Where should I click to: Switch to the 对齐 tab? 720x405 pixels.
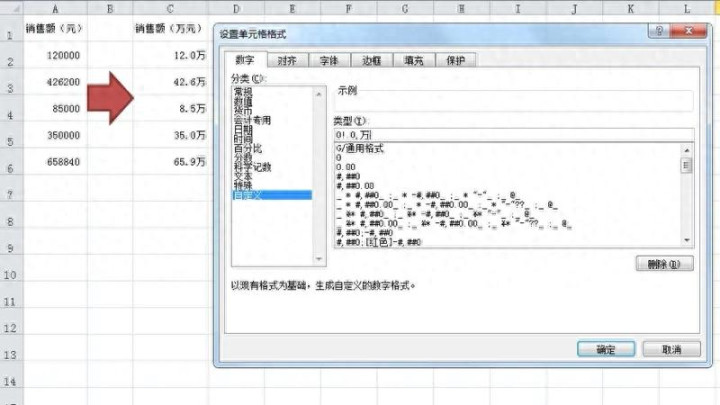[287, 61]
